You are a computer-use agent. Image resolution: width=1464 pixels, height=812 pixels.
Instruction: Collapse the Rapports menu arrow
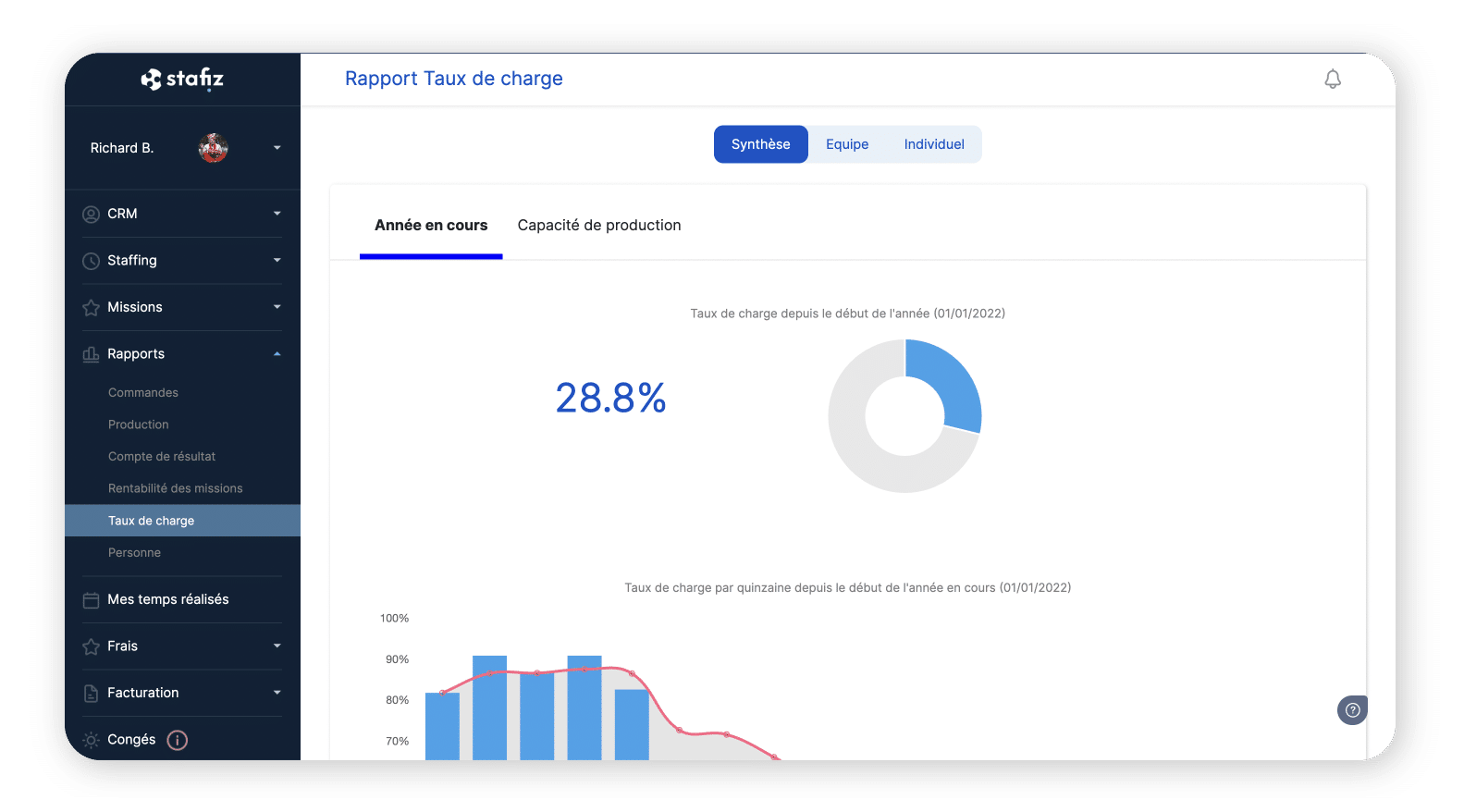pos(277,354)
